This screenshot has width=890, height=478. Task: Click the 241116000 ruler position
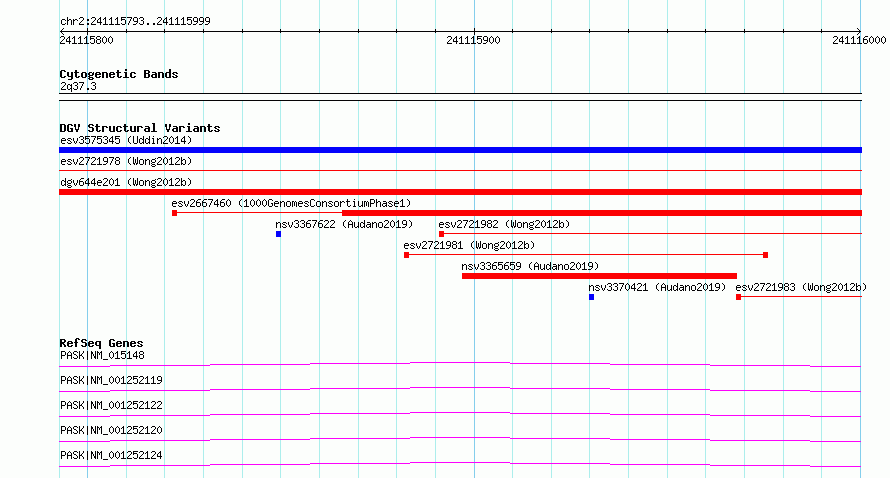coord(859,40)
